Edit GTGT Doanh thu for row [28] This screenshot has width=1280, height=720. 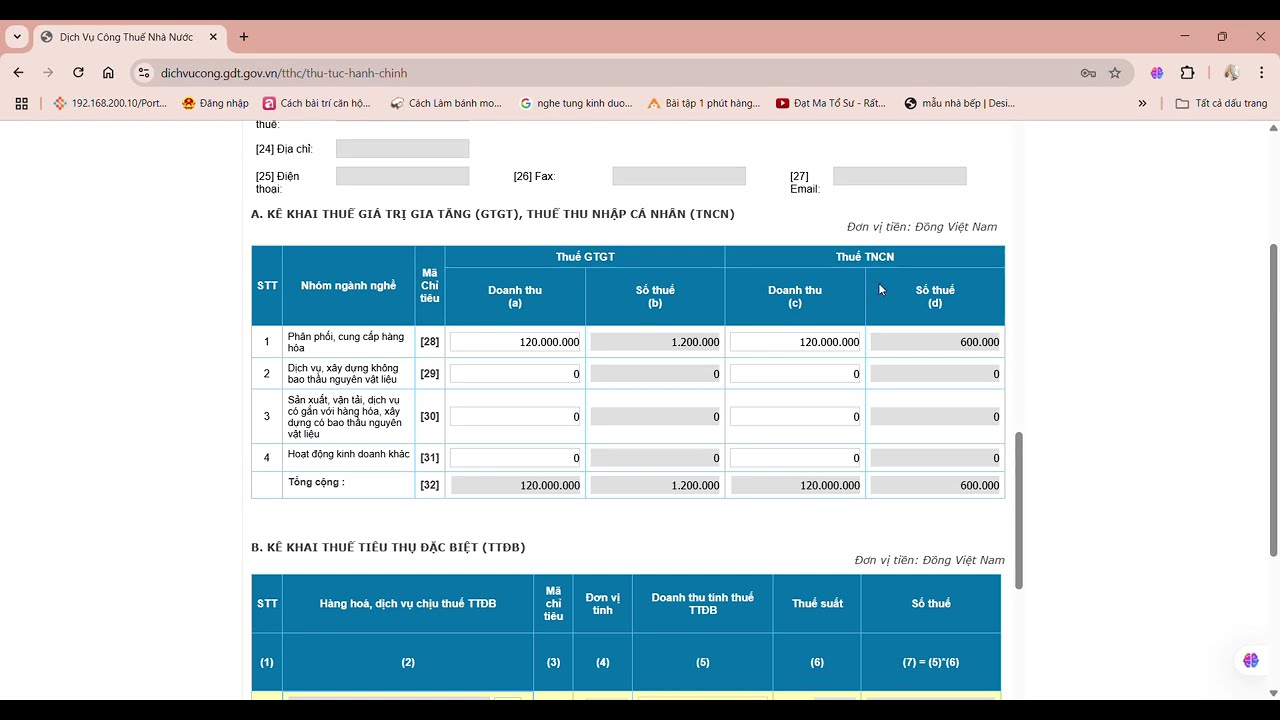(515, 342)
